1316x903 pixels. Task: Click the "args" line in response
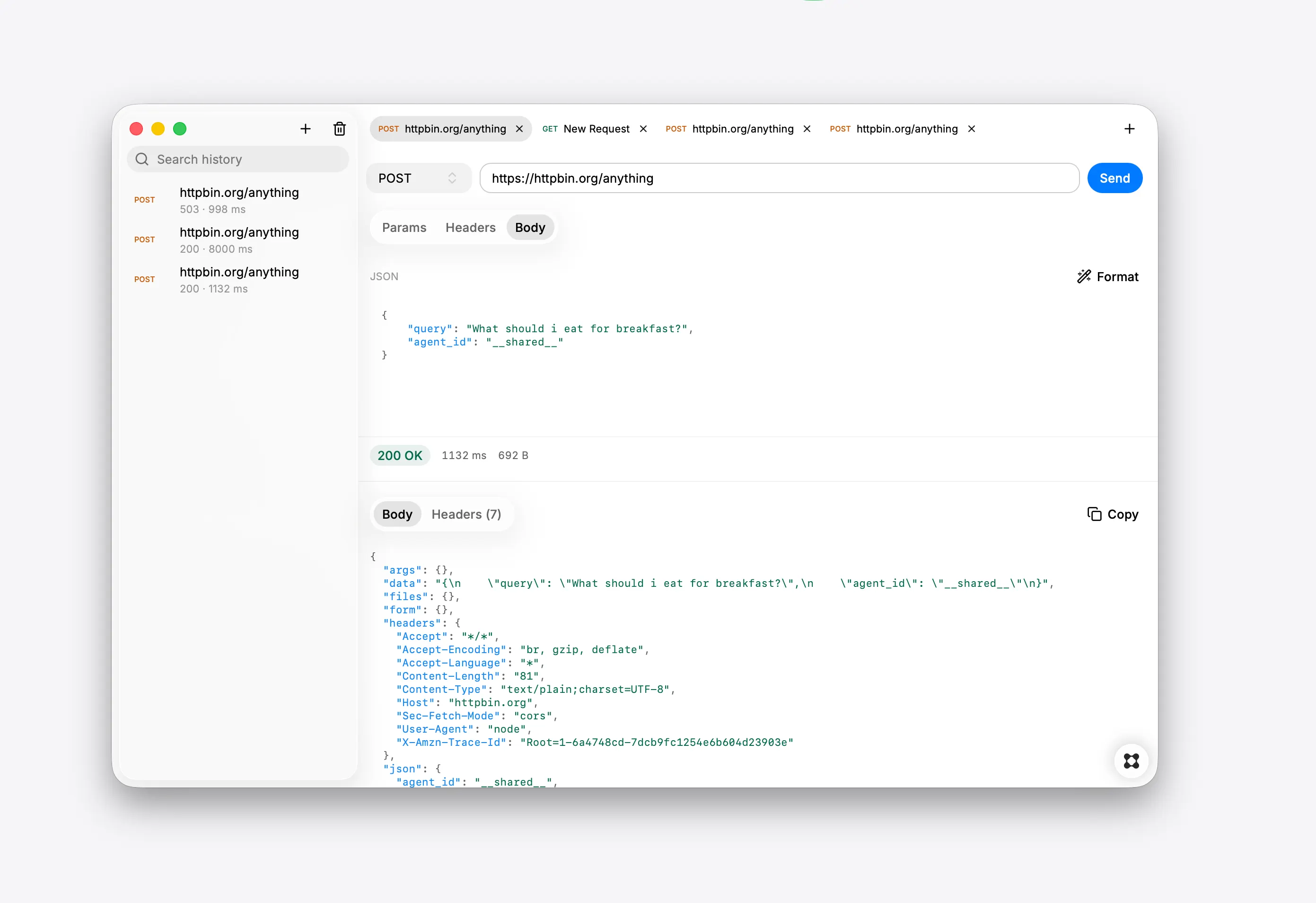[x=418, y=570]
